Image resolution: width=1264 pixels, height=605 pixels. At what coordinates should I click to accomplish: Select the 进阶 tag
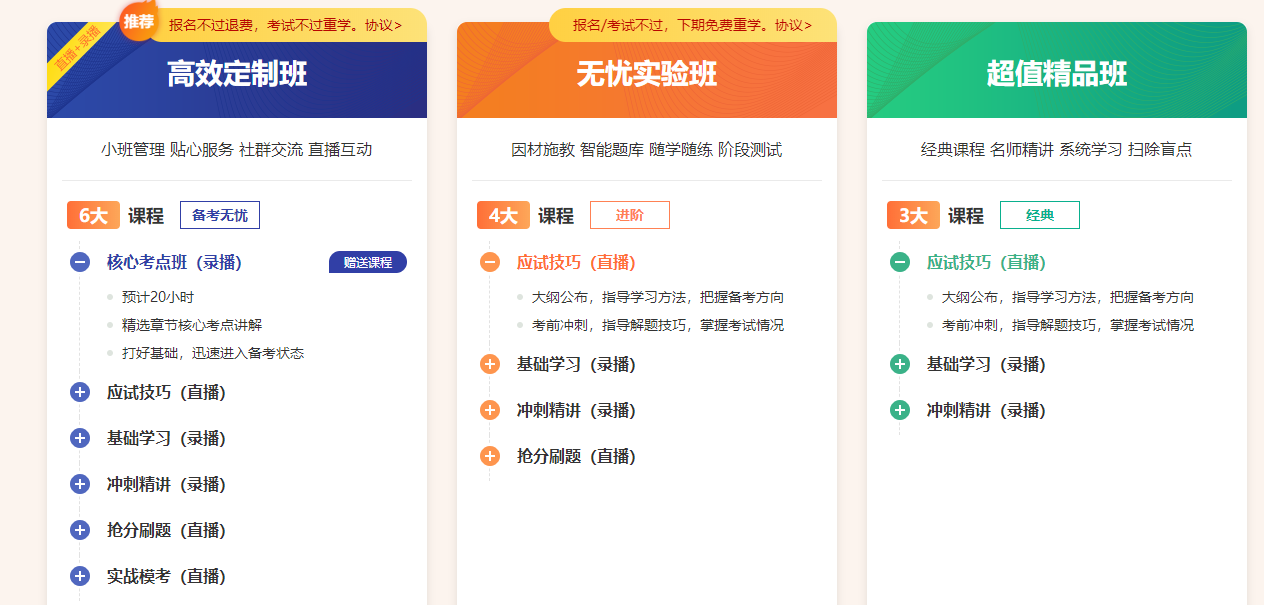coord(630,215)
